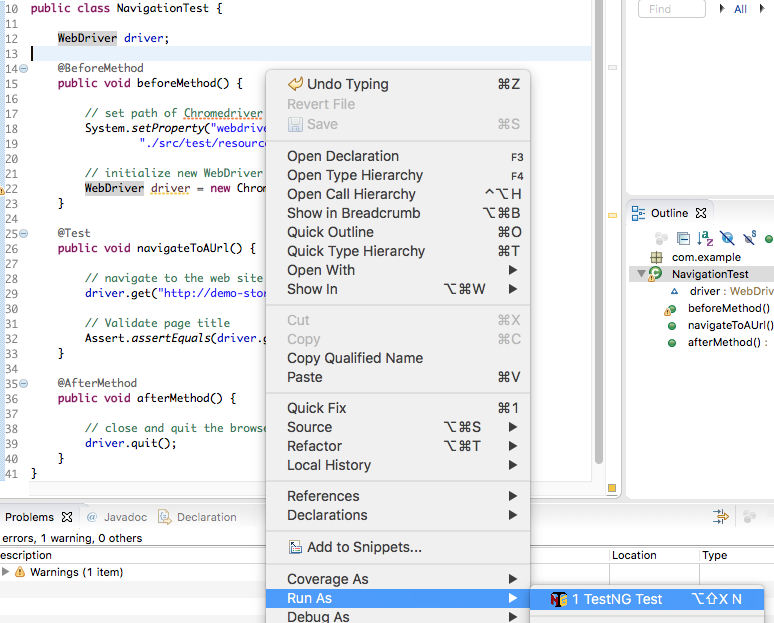Screen dimensions: 774x623
Task: Click the Collapse All icon in Outline
Action: tap(684, 238)
